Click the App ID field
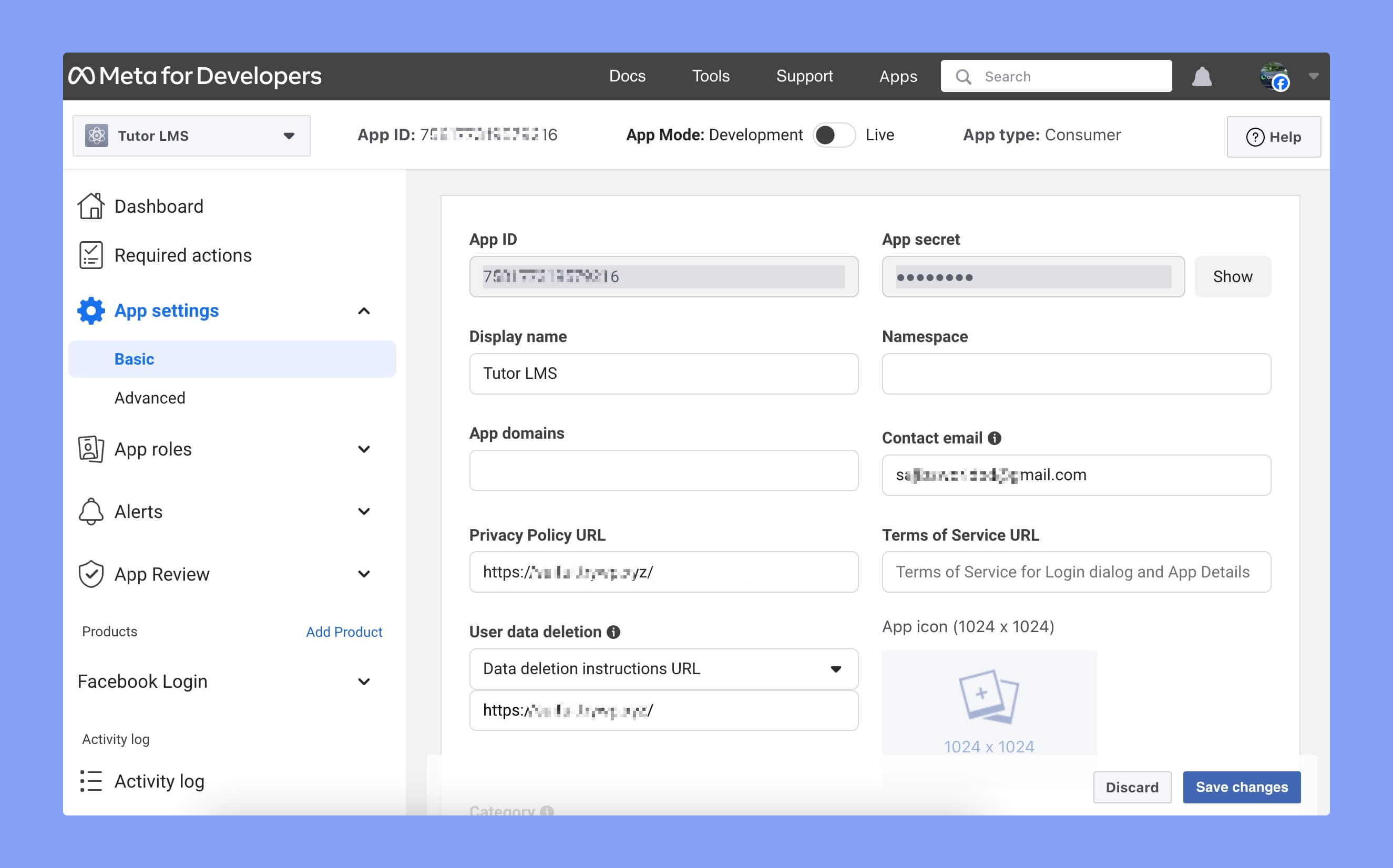Image resolution: width=1393 pixels, height=868 pixels. [664, 277]
